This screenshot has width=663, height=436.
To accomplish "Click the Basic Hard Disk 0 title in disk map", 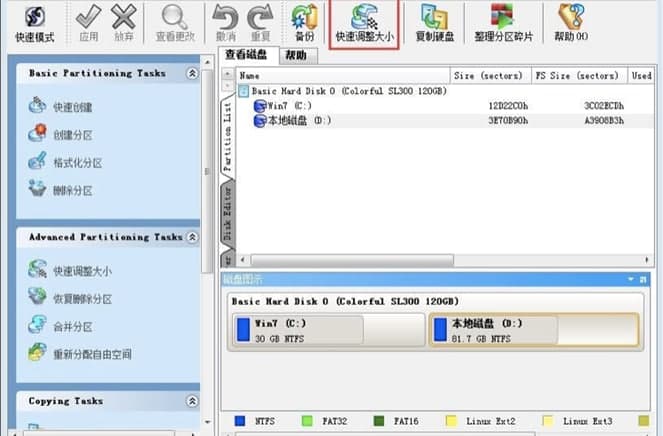I will (345, 302).
